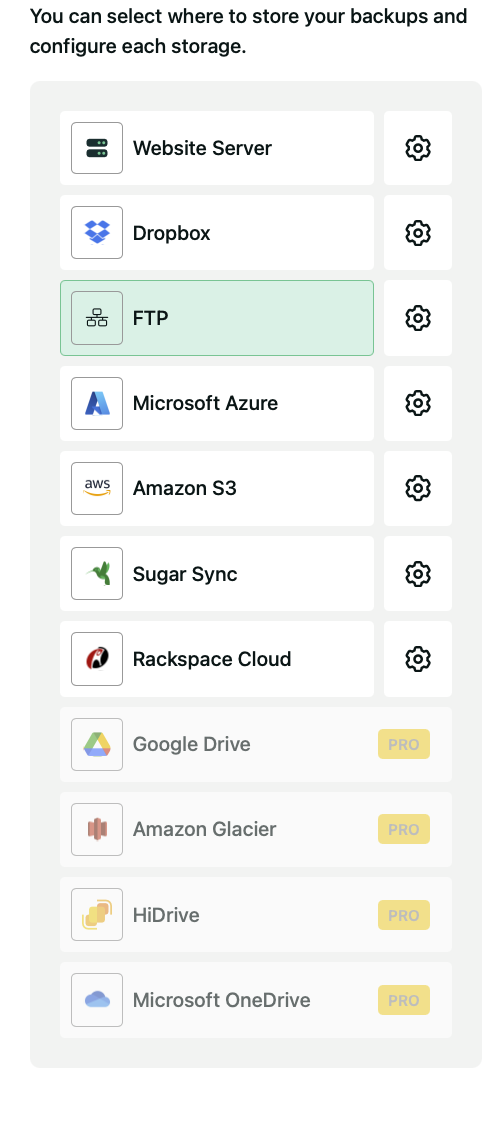Toggle Website Server storage option
498x1135 pixels.
click(217, 148)
